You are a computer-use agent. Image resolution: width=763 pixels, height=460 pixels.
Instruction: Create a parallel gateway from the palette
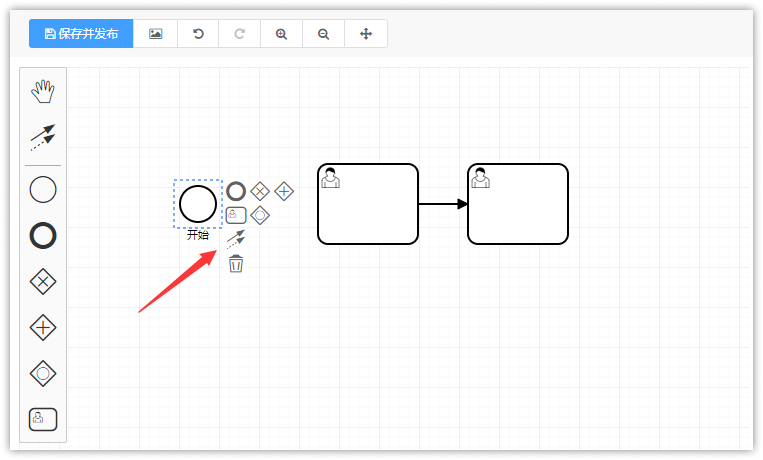point(43,327)
